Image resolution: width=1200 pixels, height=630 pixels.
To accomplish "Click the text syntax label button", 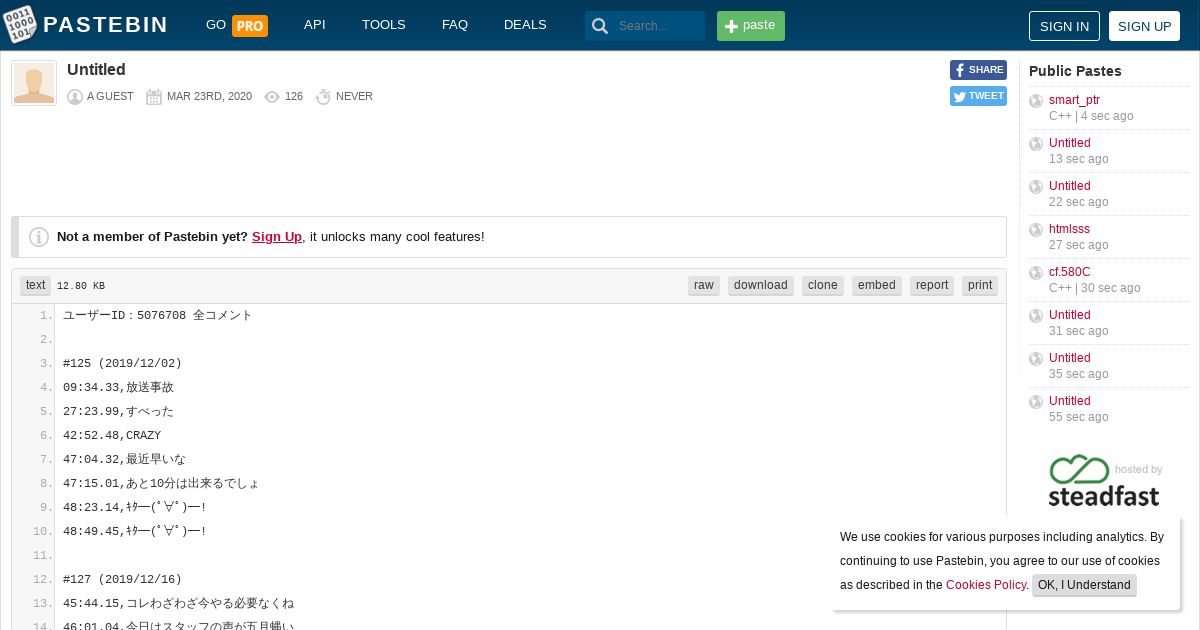I will click(35, 285).
